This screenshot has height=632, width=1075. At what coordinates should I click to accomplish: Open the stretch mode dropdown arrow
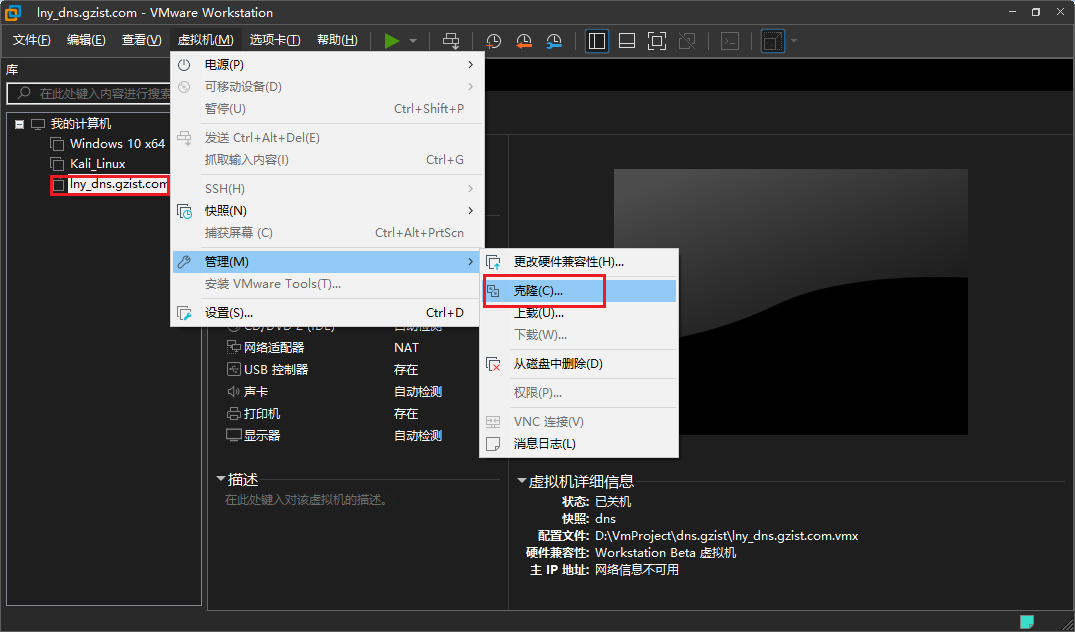pos(794,41)
